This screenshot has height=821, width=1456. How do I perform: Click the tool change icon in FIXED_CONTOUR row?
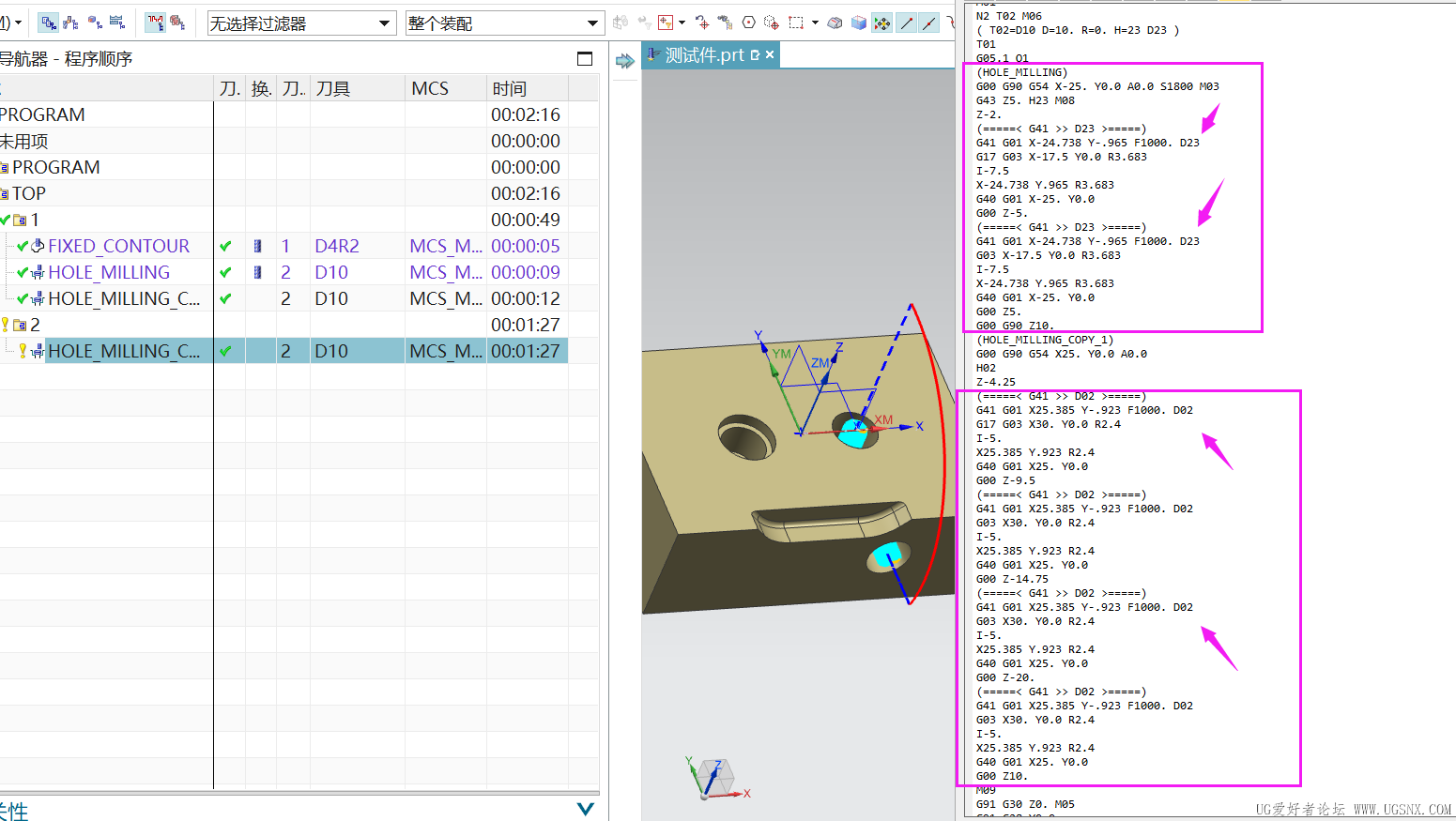coord(258,246)
